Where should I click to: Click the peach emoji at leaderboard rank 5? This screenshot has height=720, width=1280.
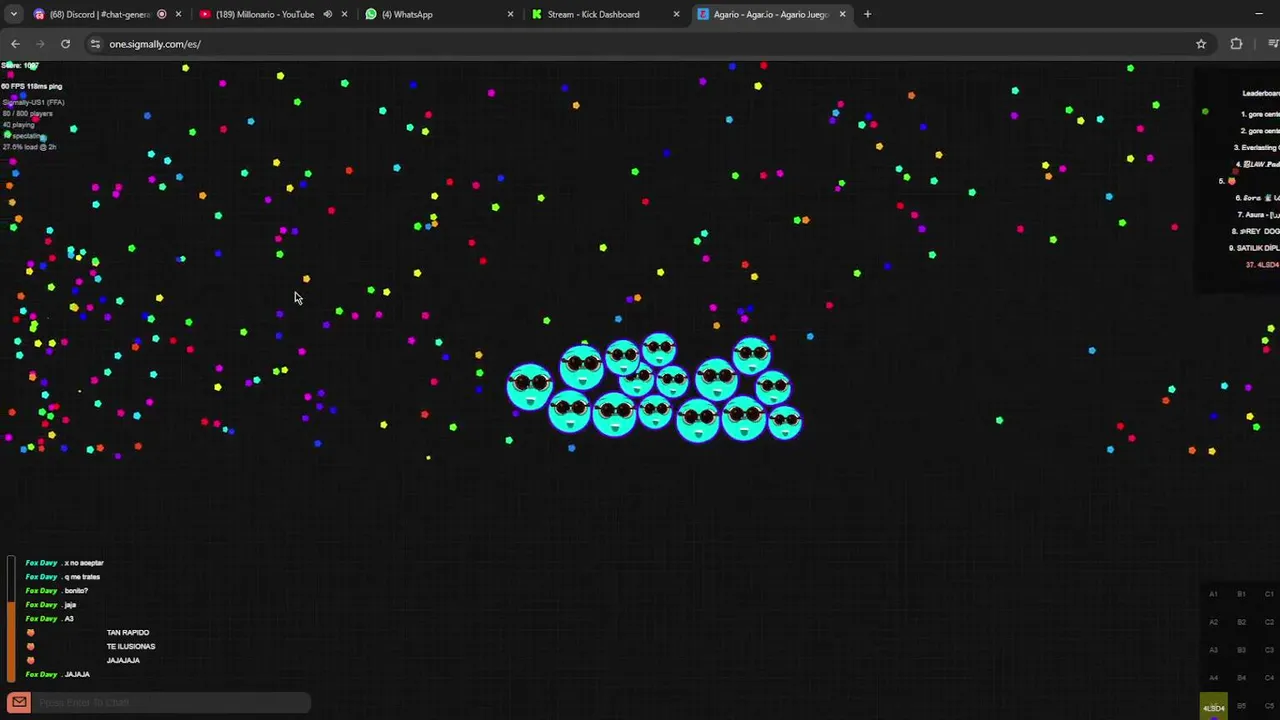pyautogui.click(x=1232, y=181)
